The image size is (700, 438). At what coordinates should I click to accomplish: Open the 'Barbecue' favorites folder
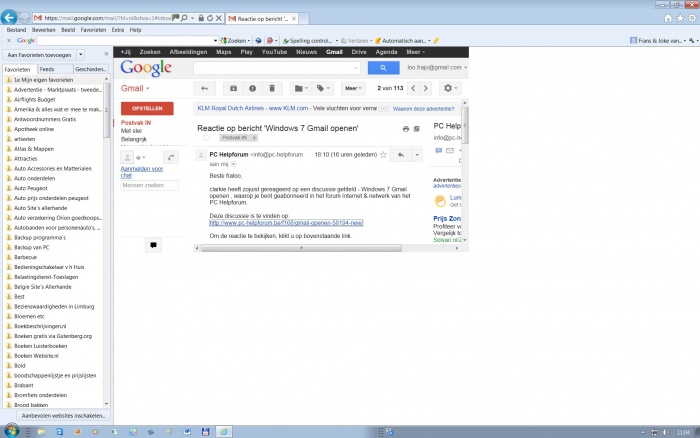(x=25, y=257)
